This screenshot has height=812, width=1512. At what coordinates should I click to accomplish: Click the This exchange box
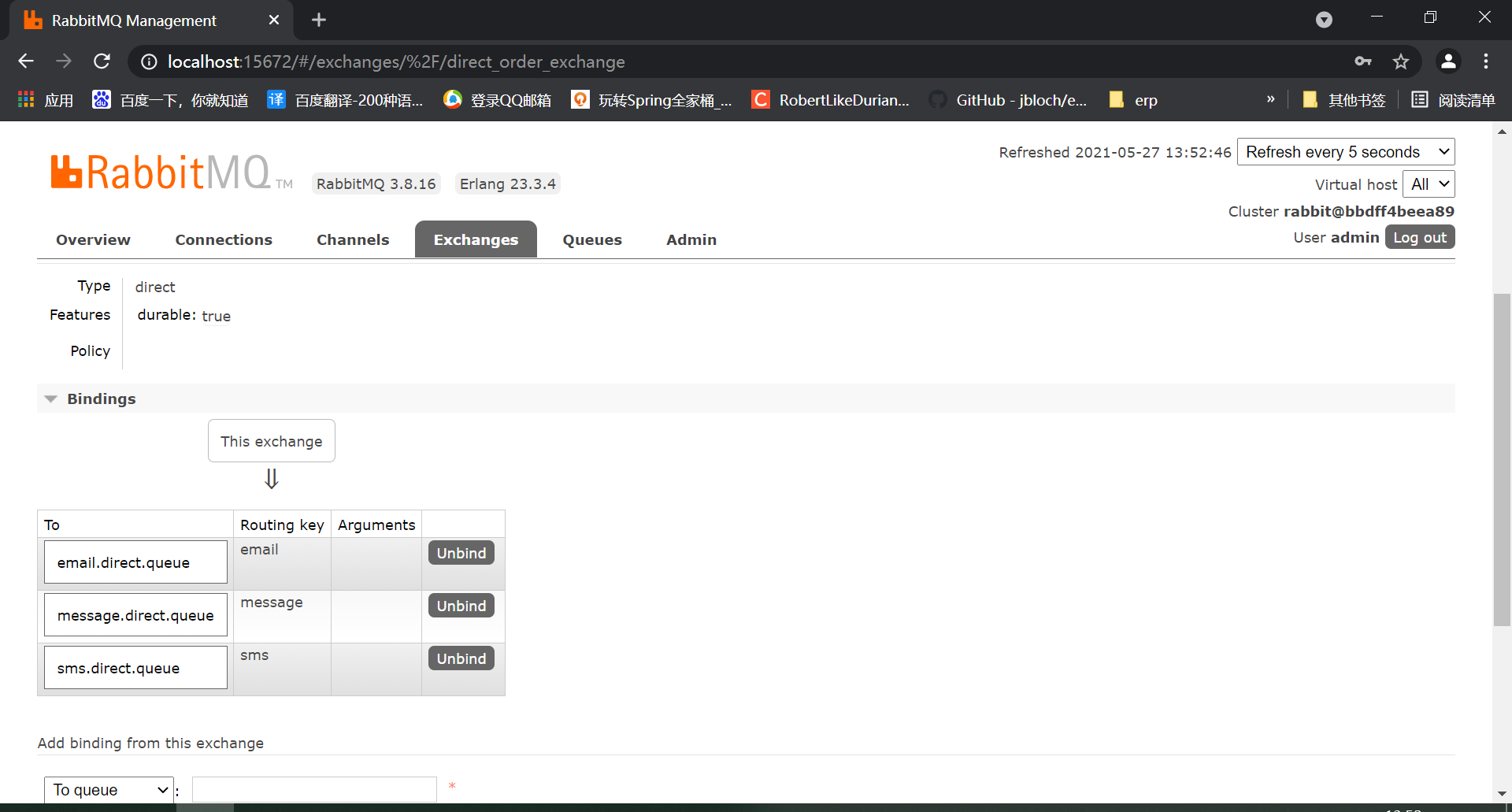[272, 441]
